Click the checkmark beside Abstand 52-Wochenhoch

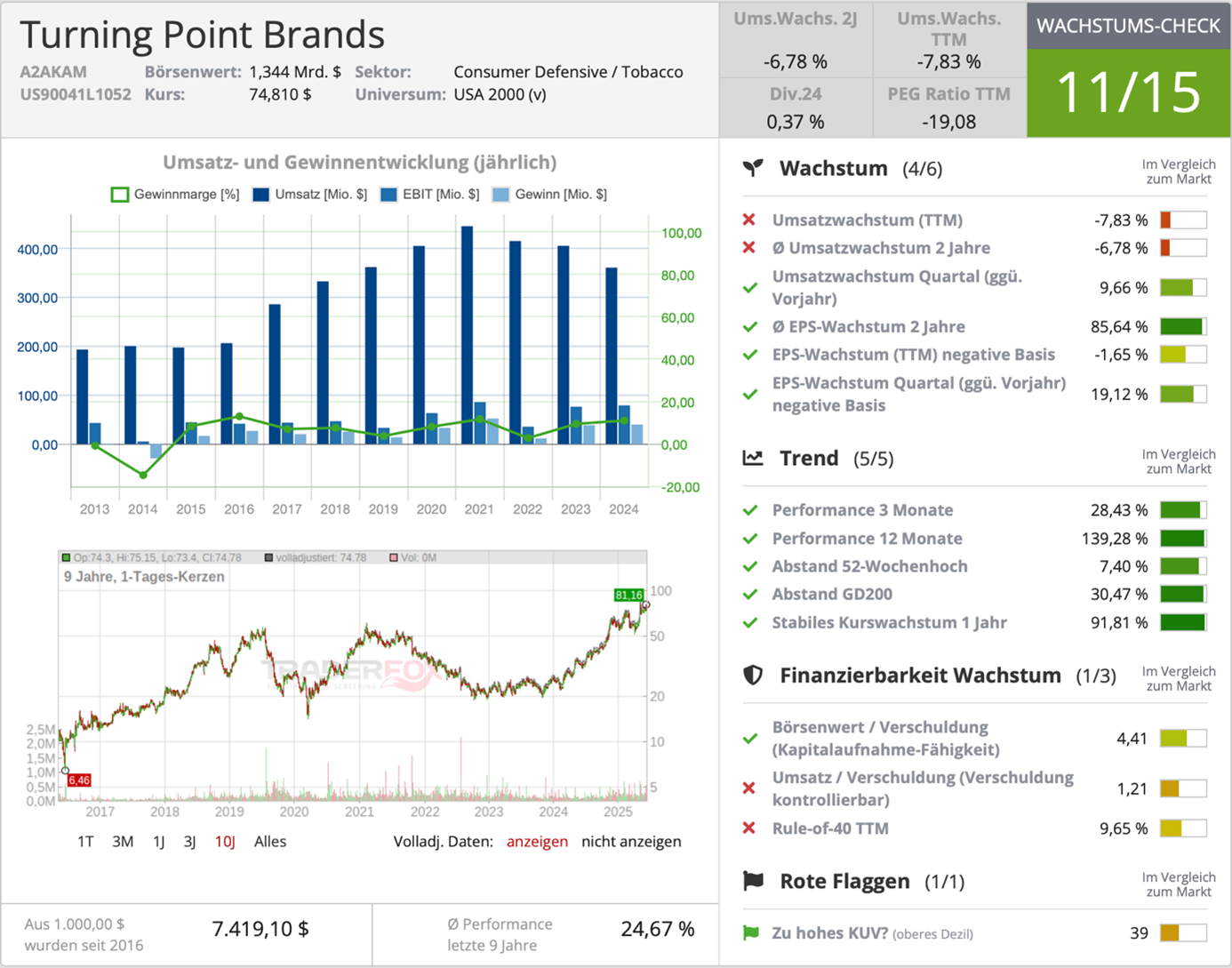750,566
